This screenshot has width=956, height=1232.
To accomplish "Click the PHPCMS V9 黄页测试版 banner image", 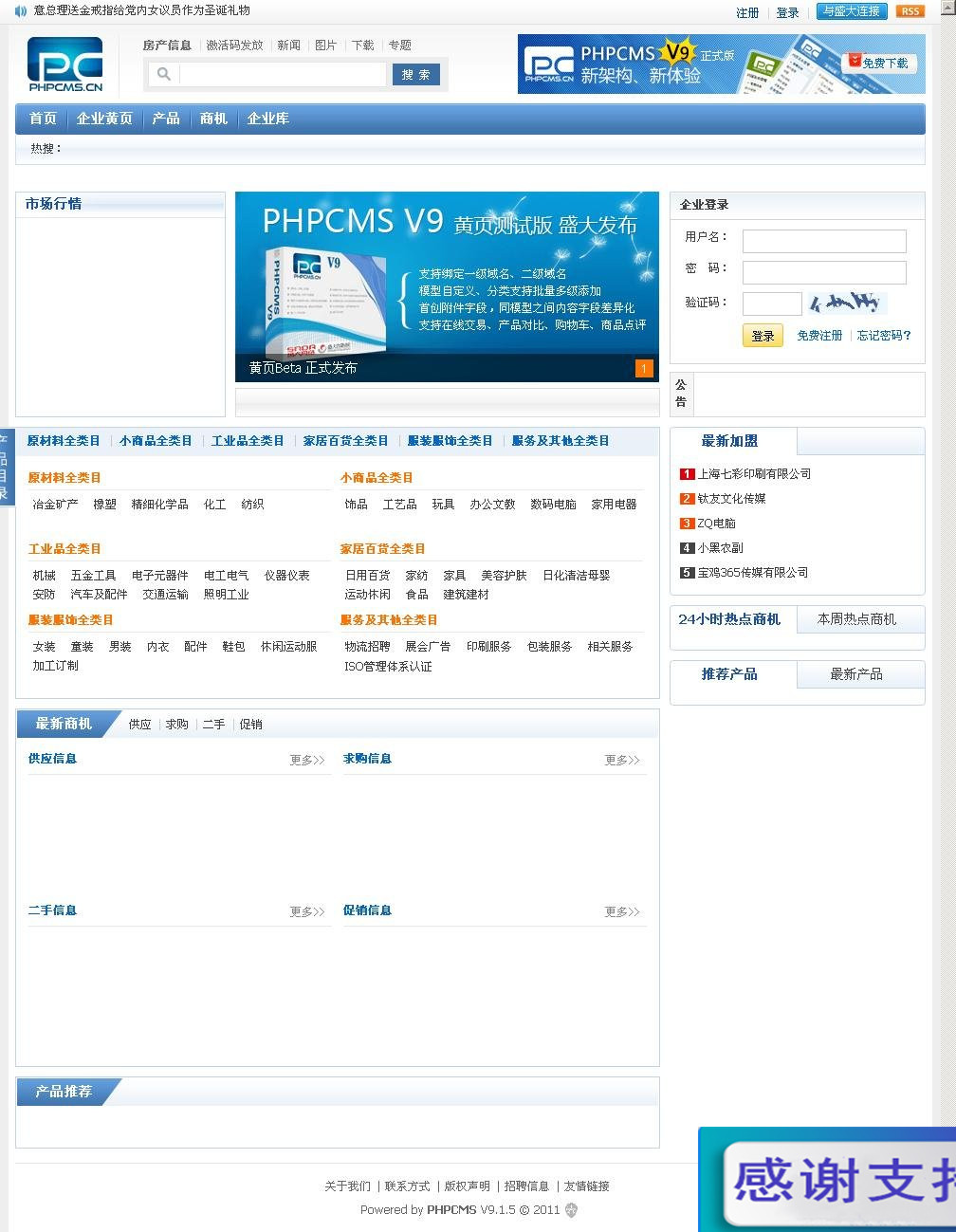I will coord(447,286).
